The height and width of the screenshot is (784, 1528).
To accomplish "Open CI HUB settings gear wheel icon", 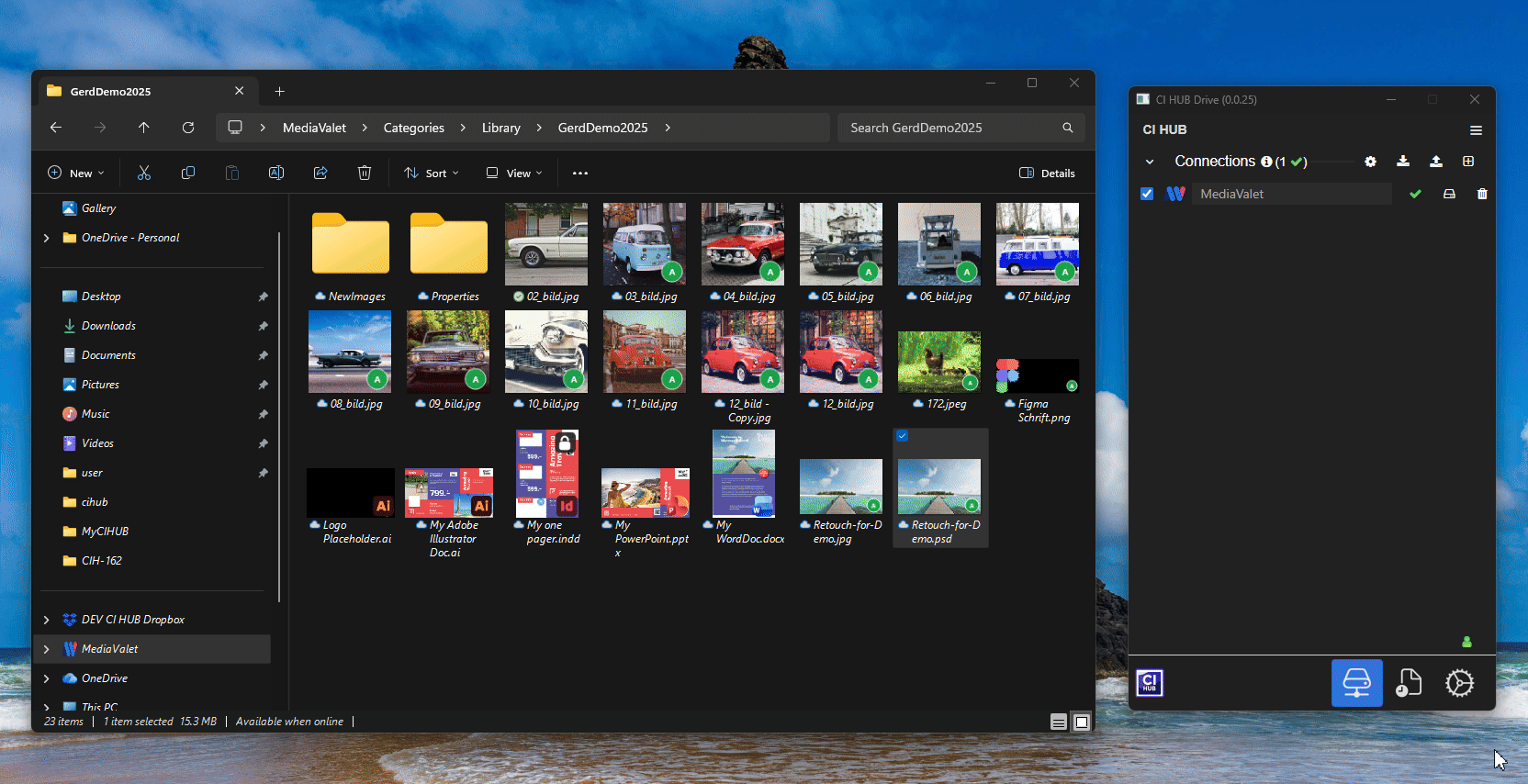I will coord(1459,683).
